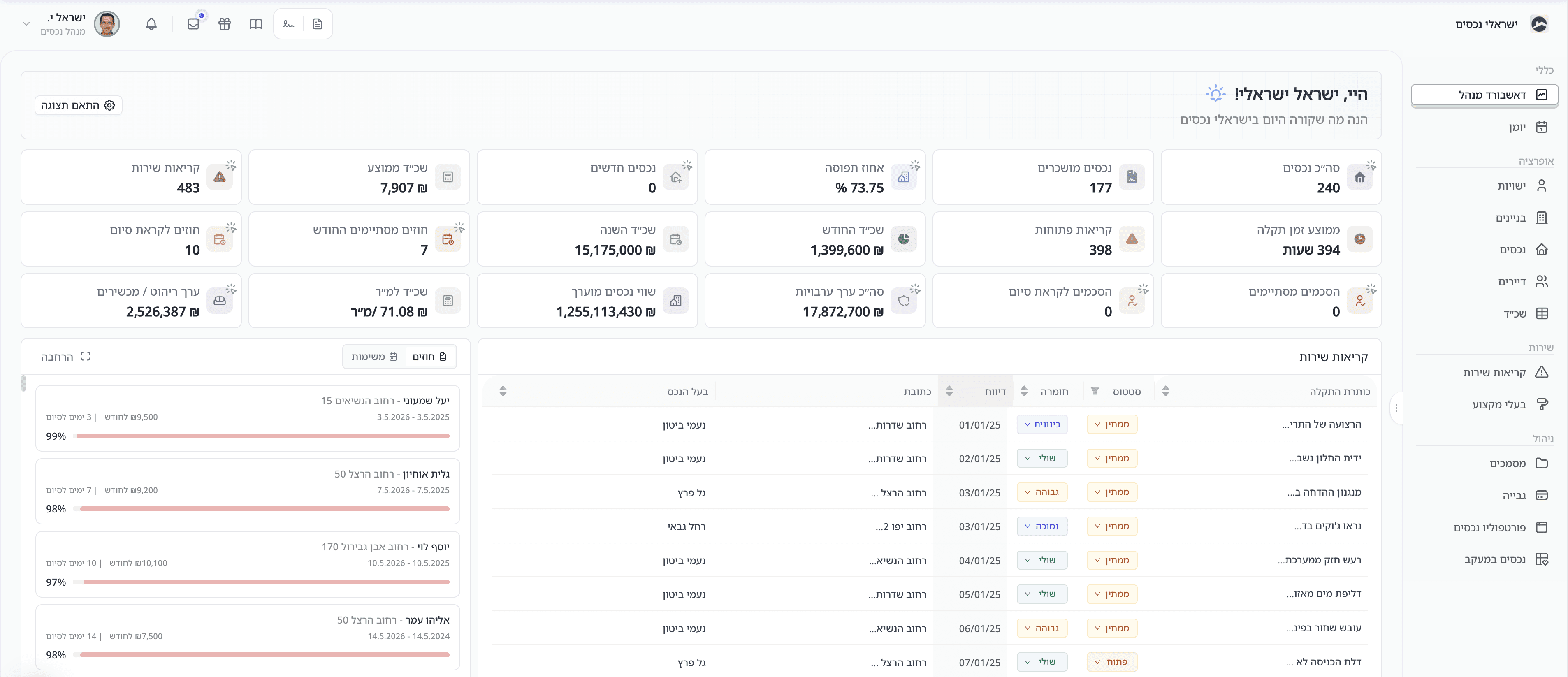Click the building icon on אחוז תפוסה card
This screenshot has height=677, width=1568.
(904, 177)
